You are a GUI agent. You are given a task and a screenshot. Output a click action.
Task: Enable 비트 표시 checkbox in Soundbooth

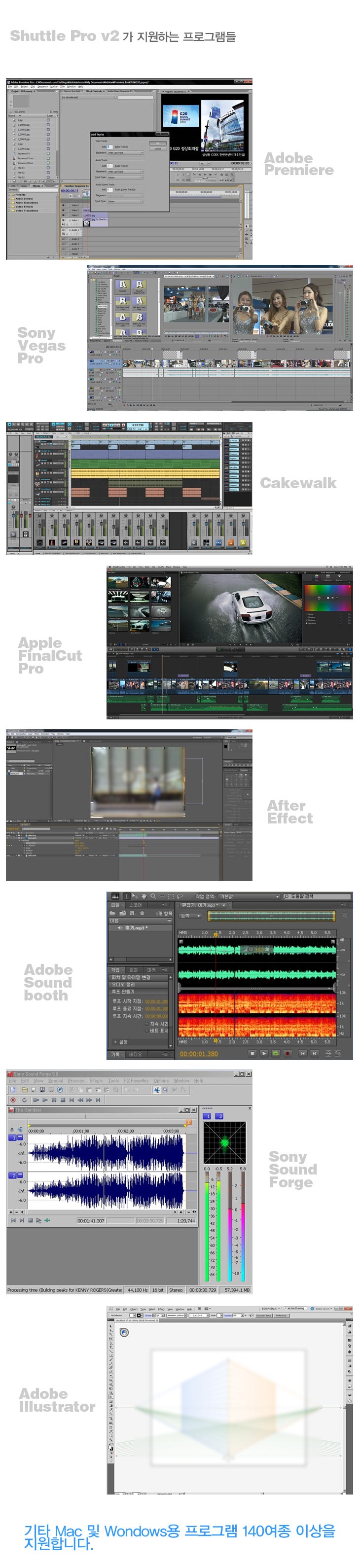[147, 1030]
